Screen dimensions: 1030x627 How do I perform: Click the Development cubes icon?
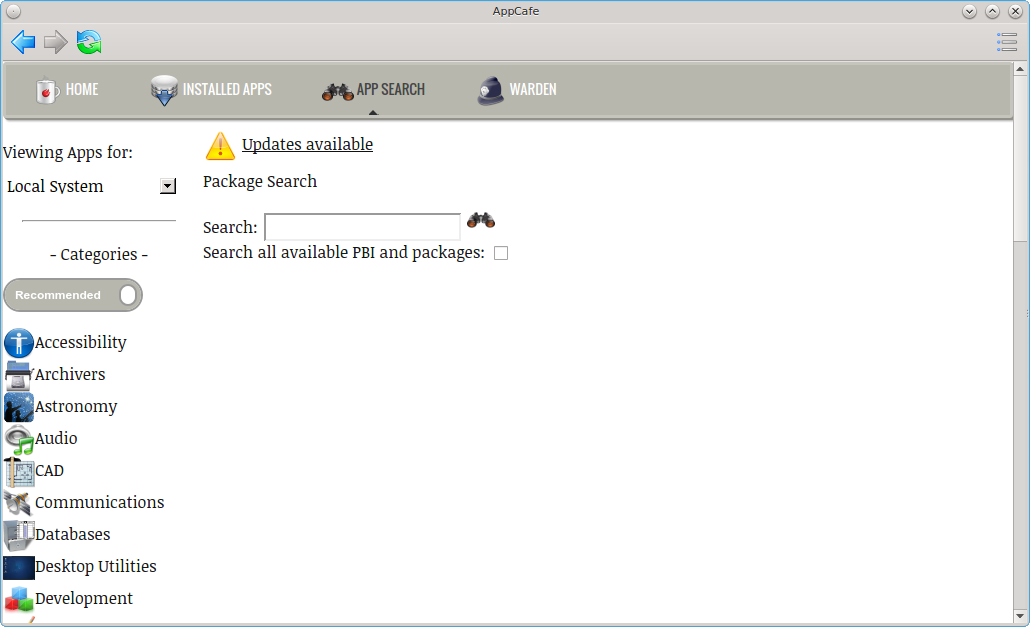[18, 599]
